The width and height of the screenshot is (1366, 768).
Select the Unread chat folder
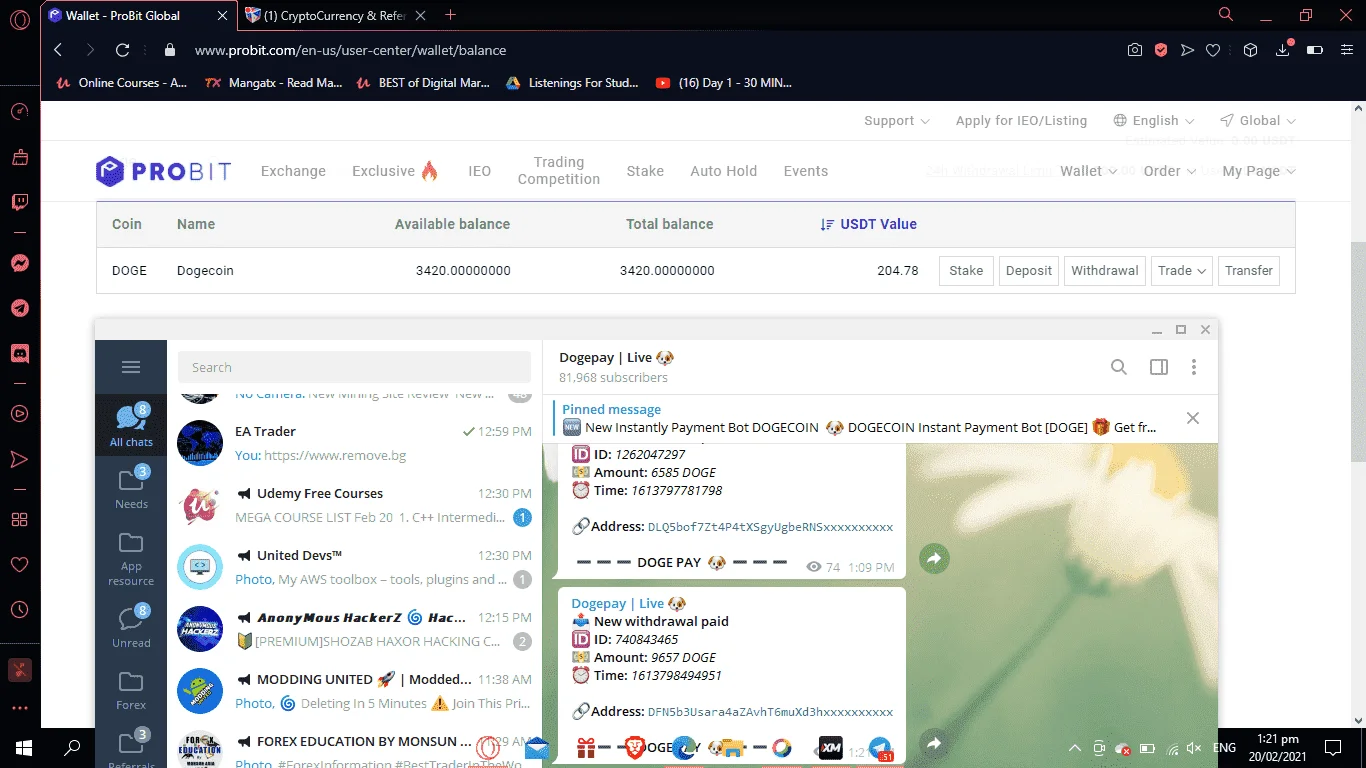[x=131, y=626]
